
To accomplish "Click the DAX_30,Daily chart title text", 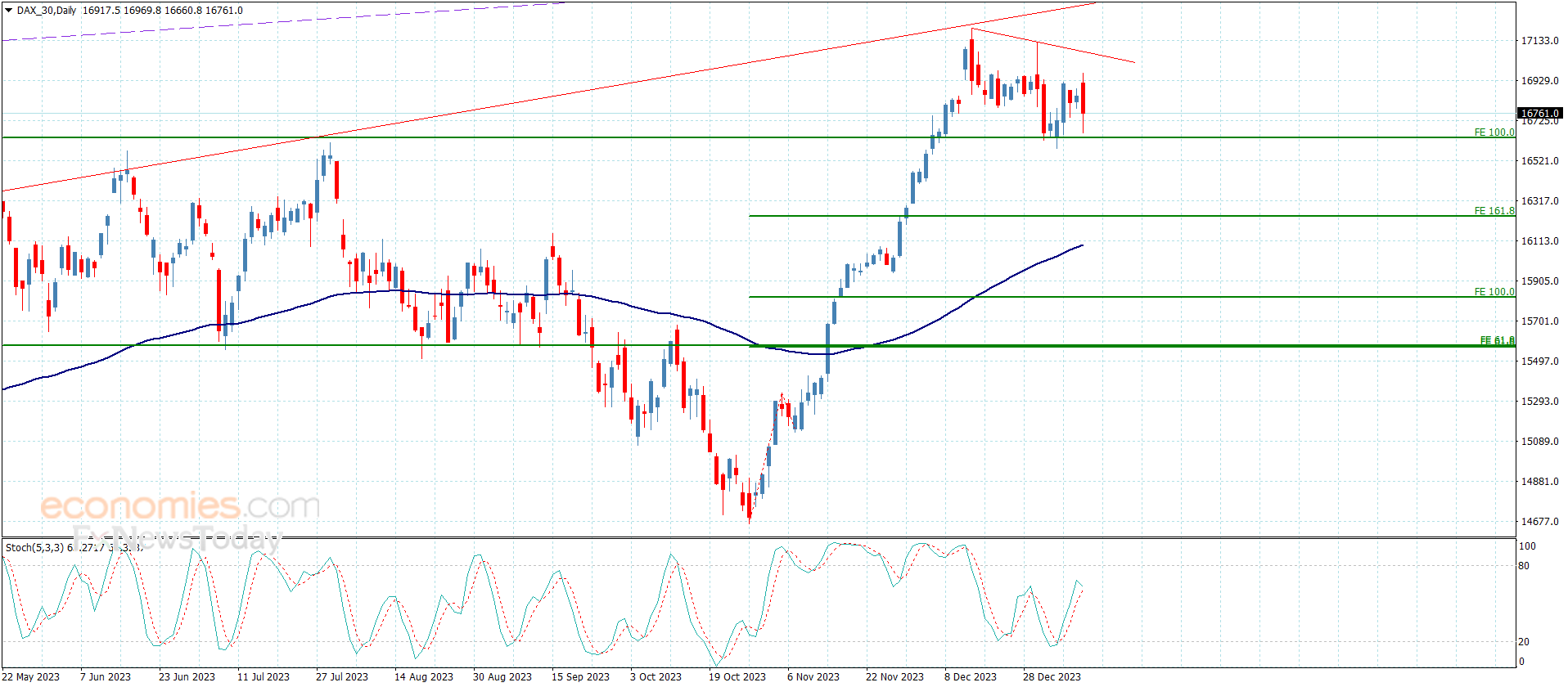I will pyautogui.click(x=47, y=11).
